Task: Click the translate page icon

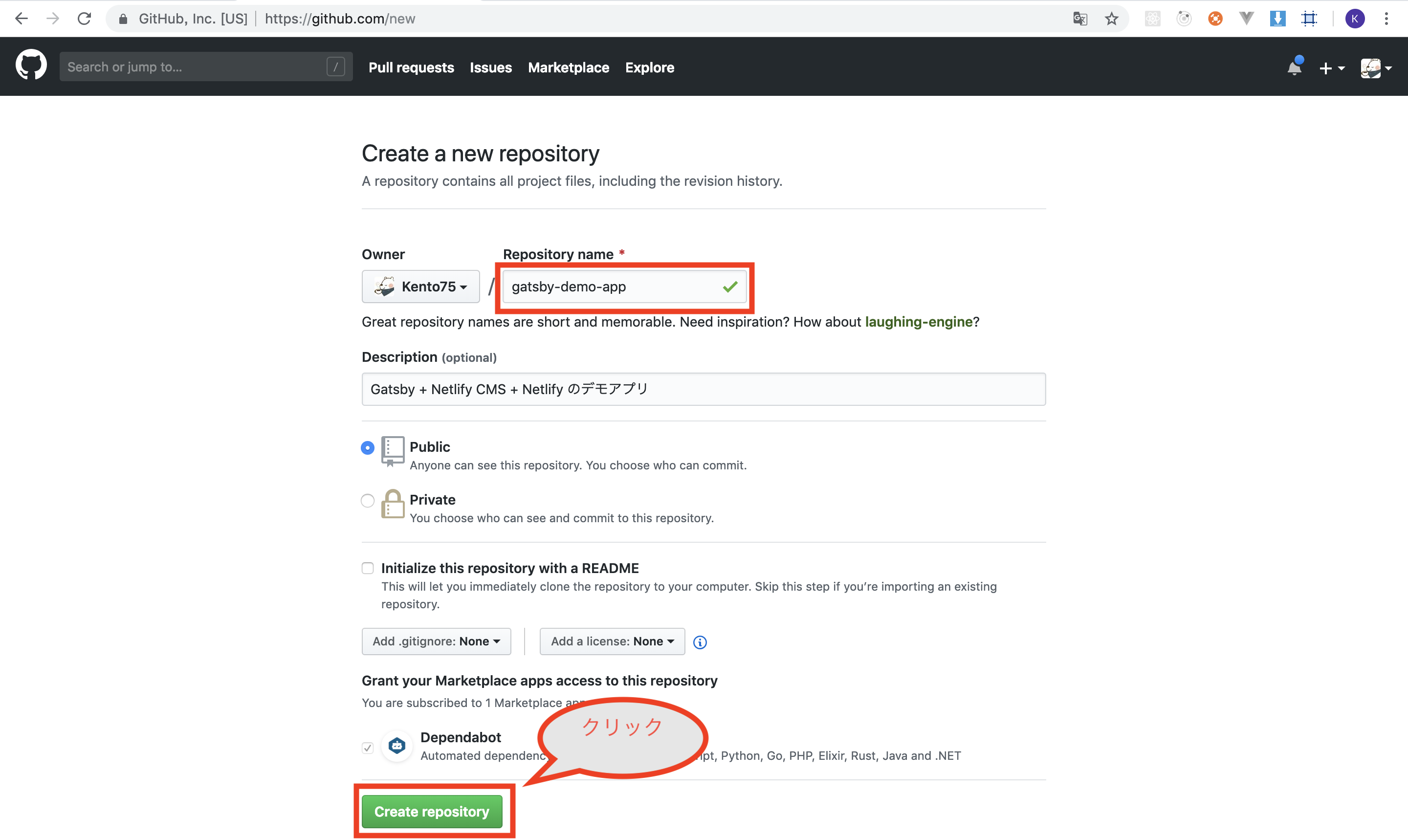Action: (1080, 19)
